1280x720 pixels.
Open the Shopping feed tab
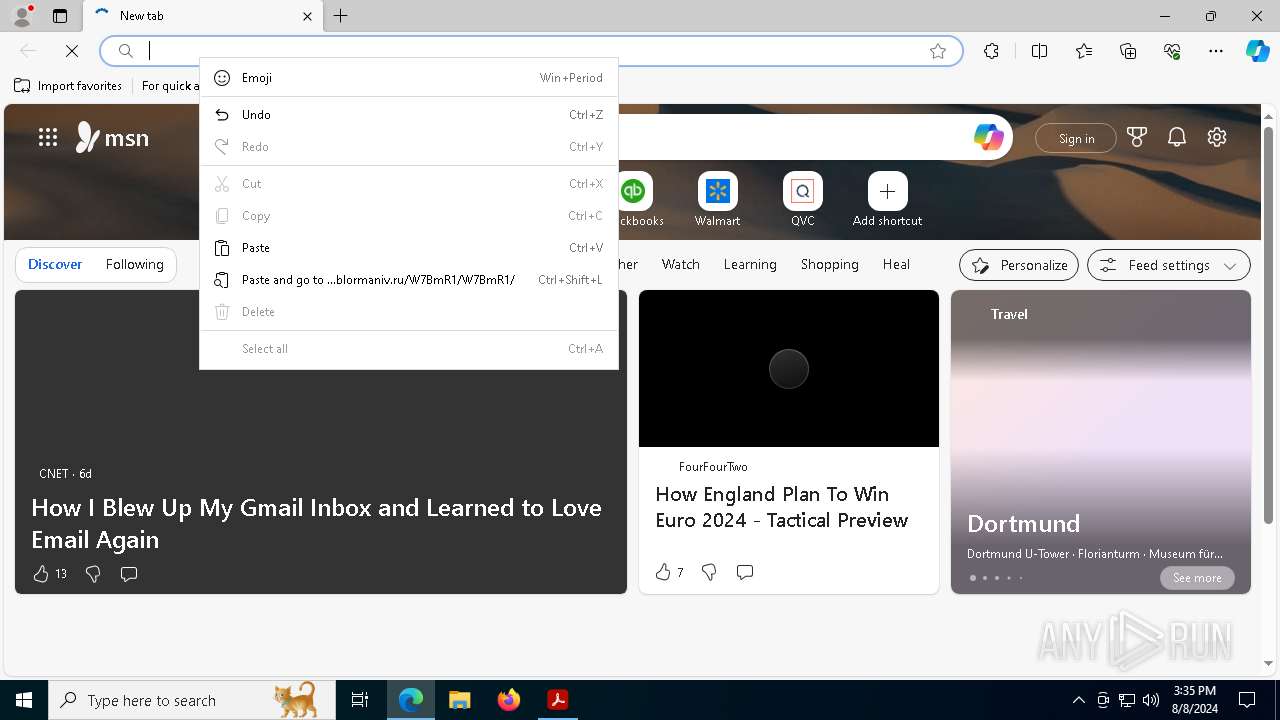829,264
